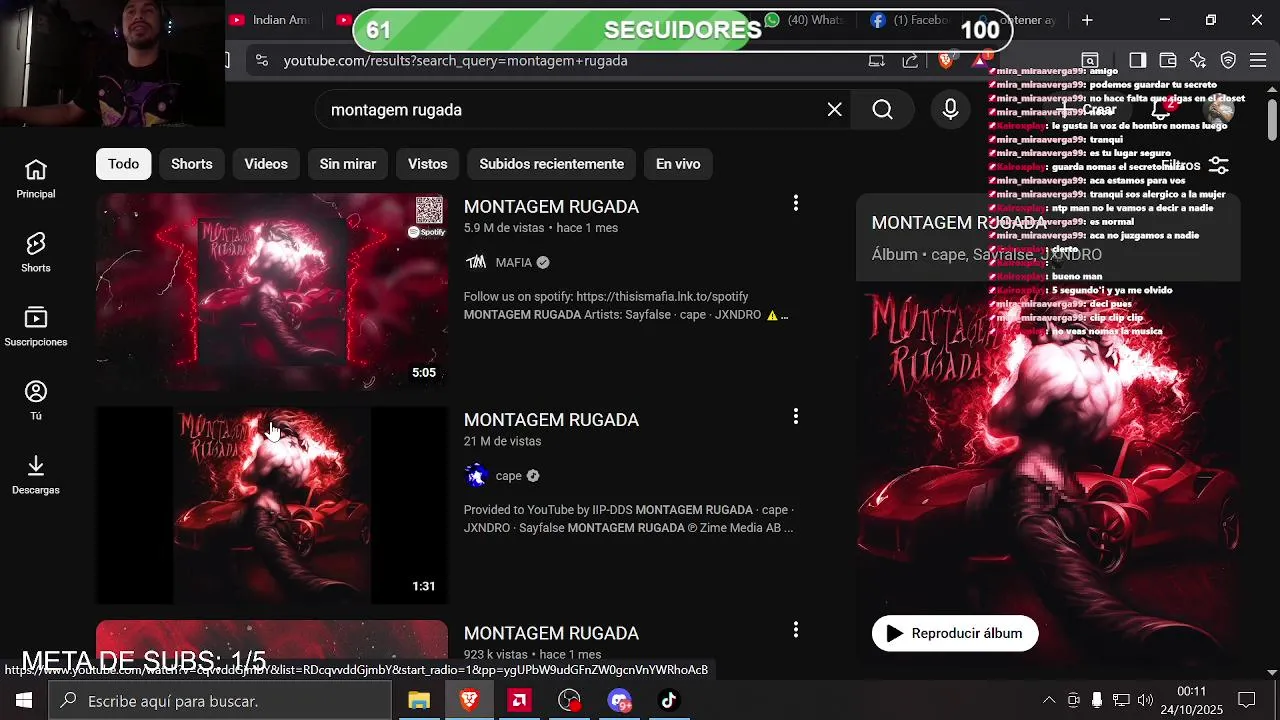Open the search tabs icon in toolbar
The height and width of the screenshot is (720, 1280).
tap(1090, 60)
